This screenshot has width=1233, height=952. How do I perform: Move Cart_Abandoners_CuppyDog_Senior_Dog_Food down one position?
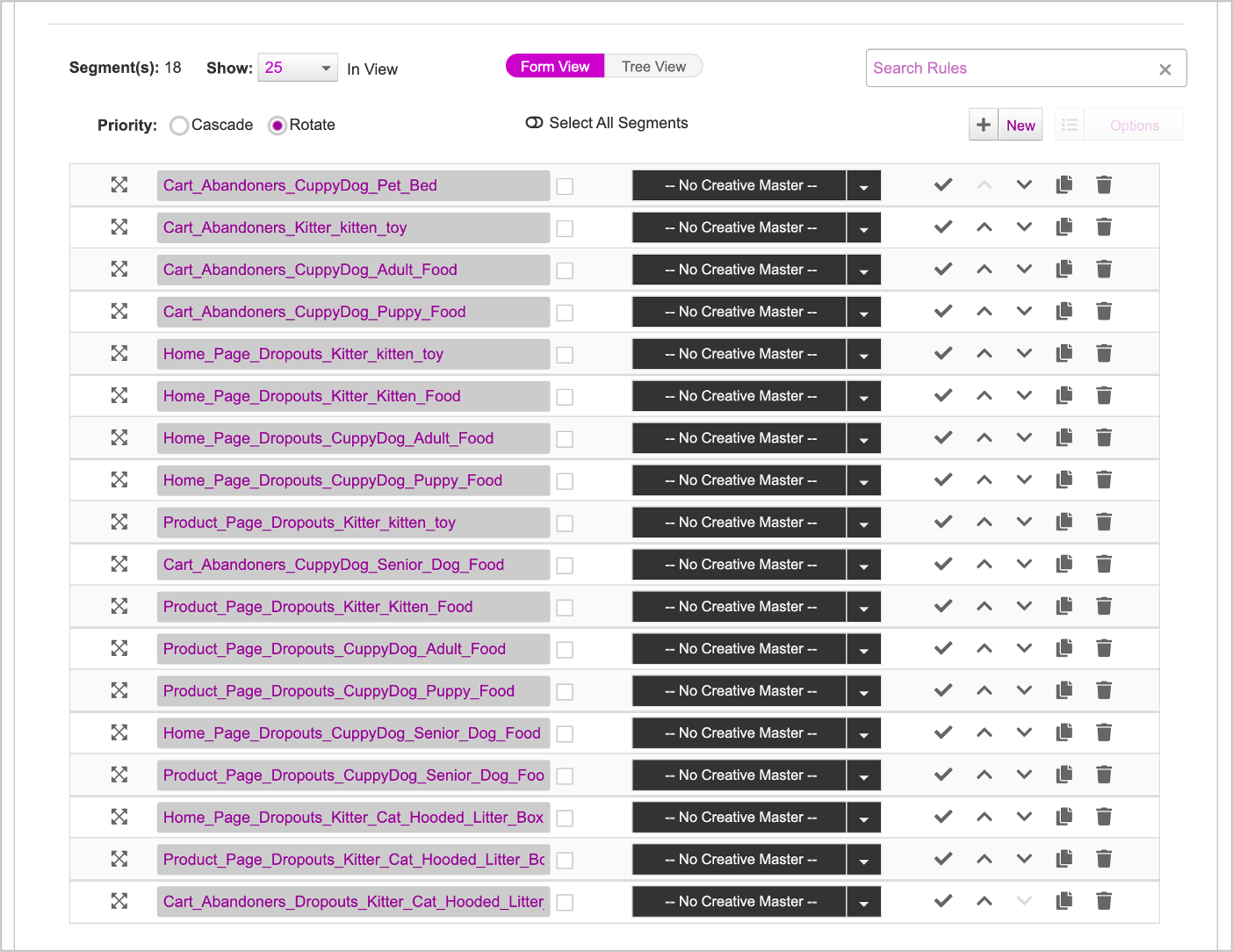1024,564
